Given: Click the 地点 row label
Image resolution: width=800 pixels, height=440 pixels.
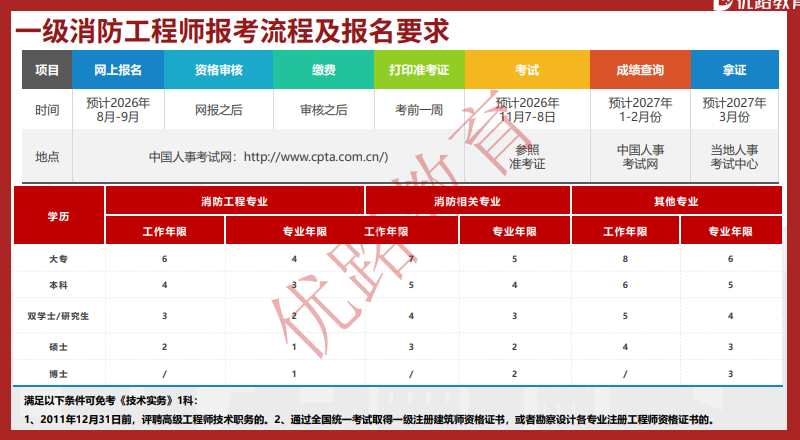Looking at the screenshot, I should 47,157.
